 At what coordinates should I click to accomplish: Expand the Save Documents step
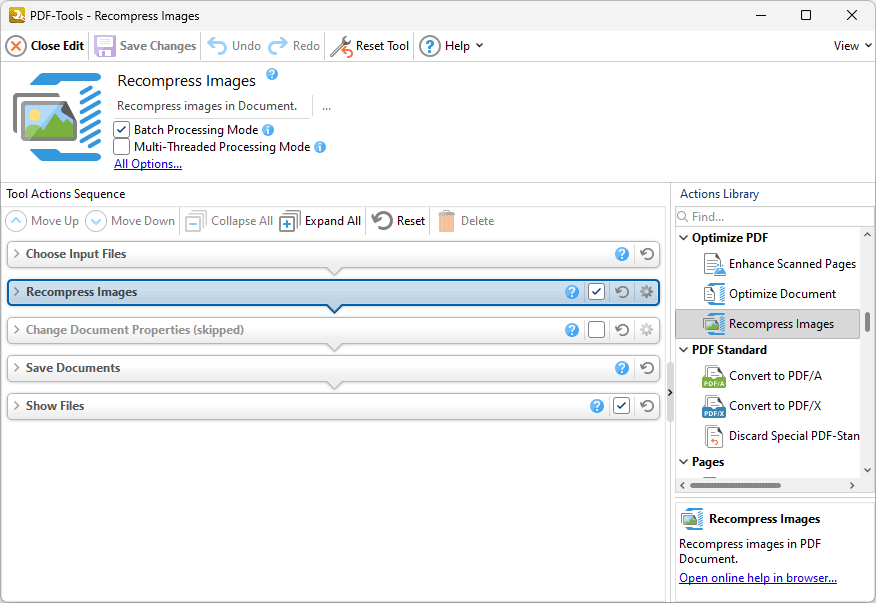[17, 368]
